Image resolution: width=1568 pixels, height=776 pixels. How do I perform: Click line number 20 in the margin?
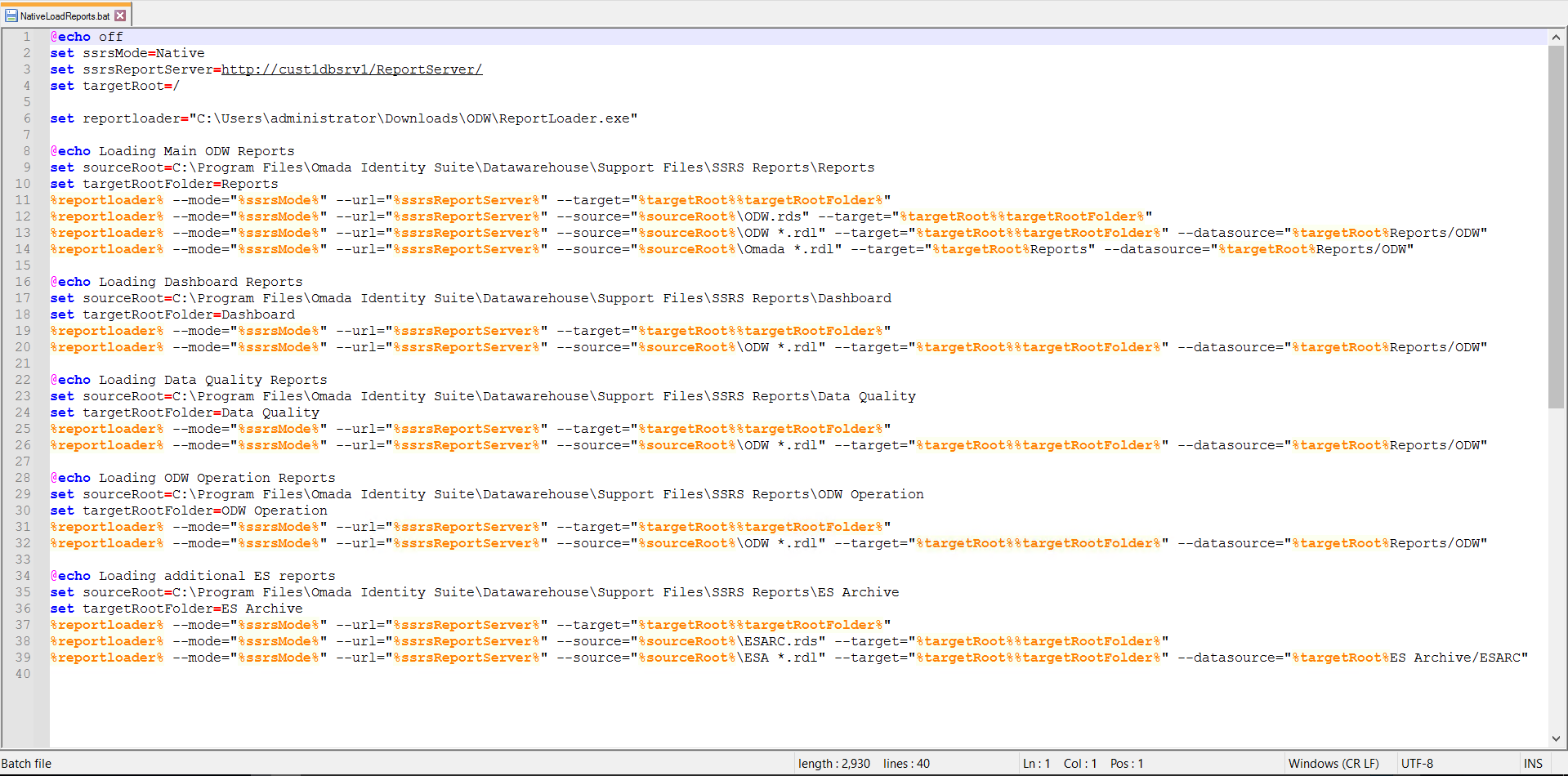tap(22, 347)
